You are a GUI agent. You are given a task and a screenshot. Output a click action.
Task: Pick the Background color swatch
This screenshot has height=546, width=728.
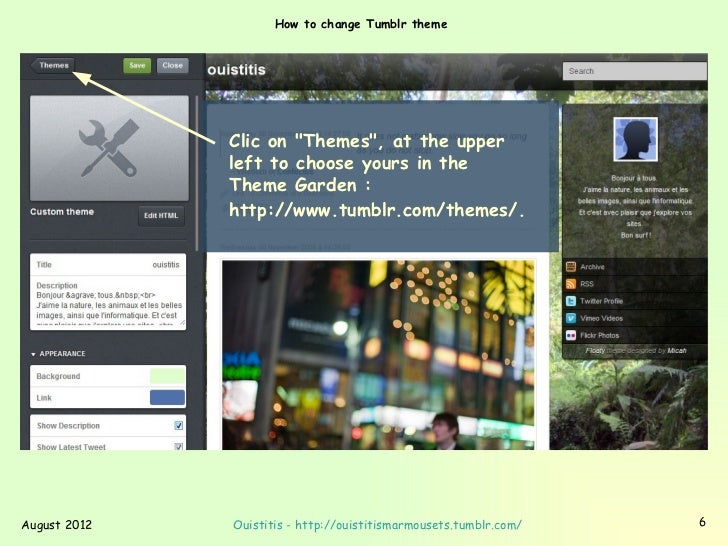(x=167, y=376)
